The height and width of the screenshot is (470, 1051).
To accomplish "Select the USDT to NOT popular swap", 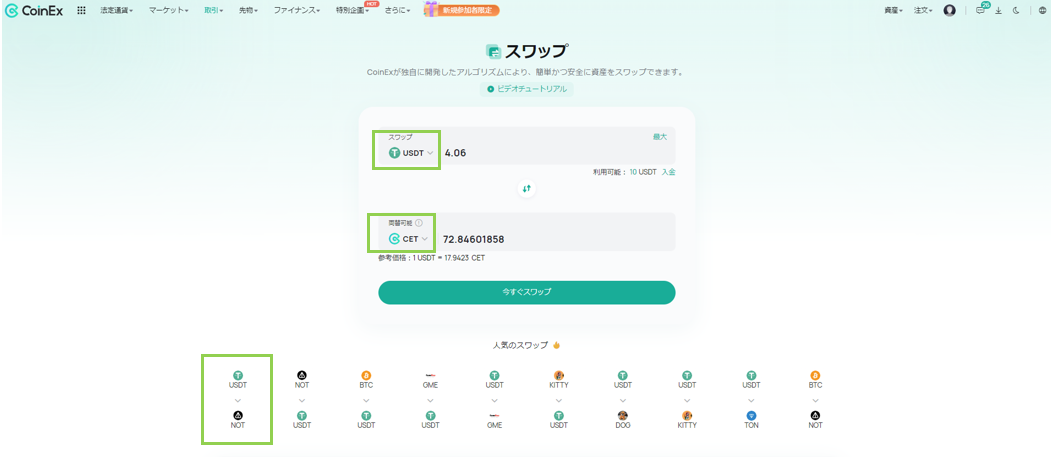I will click(x=237, y=400).
